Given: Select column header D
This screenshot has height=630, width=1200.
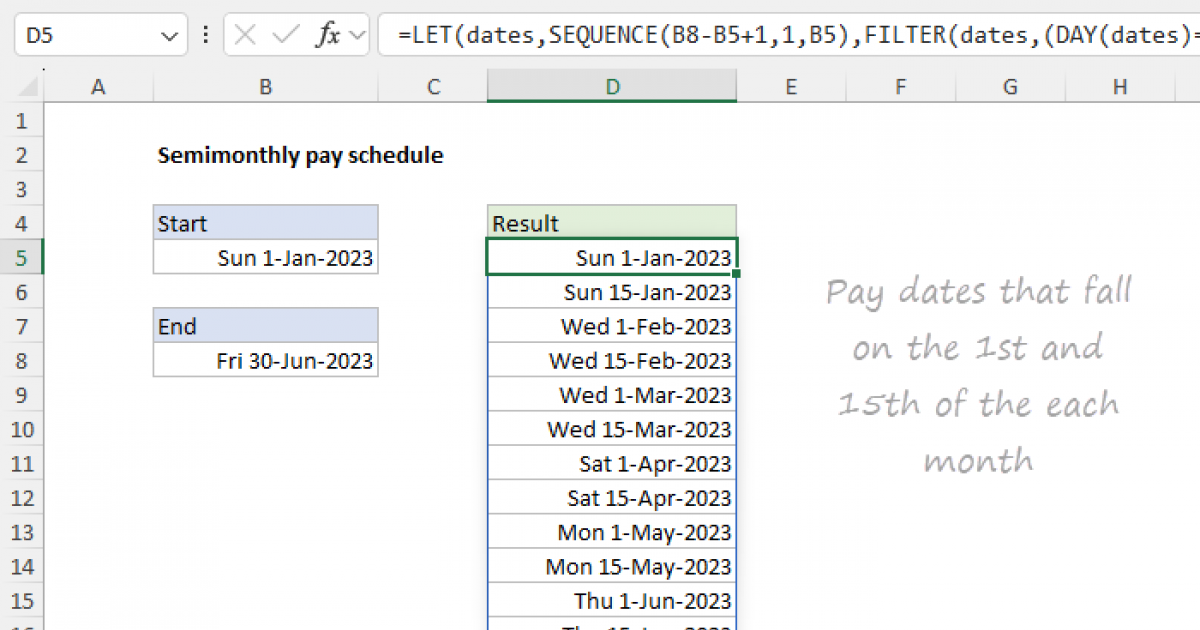Looking at the screenshot, I should pos(611,87).
